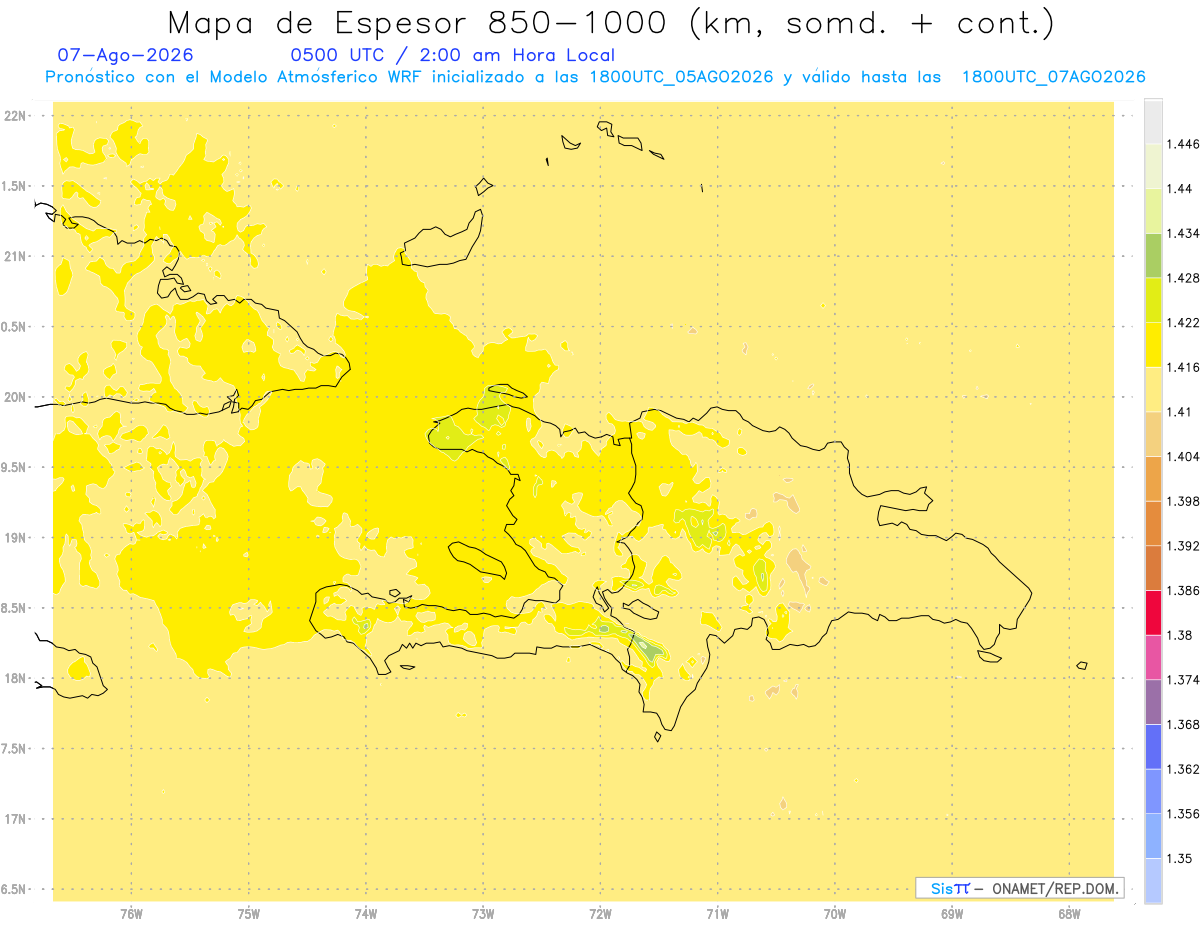The height and width of the screenshot is (927, 1200).
Task: Click the colorbar value 1.368
Action: pyautogui.click(x=1185, y=724)
